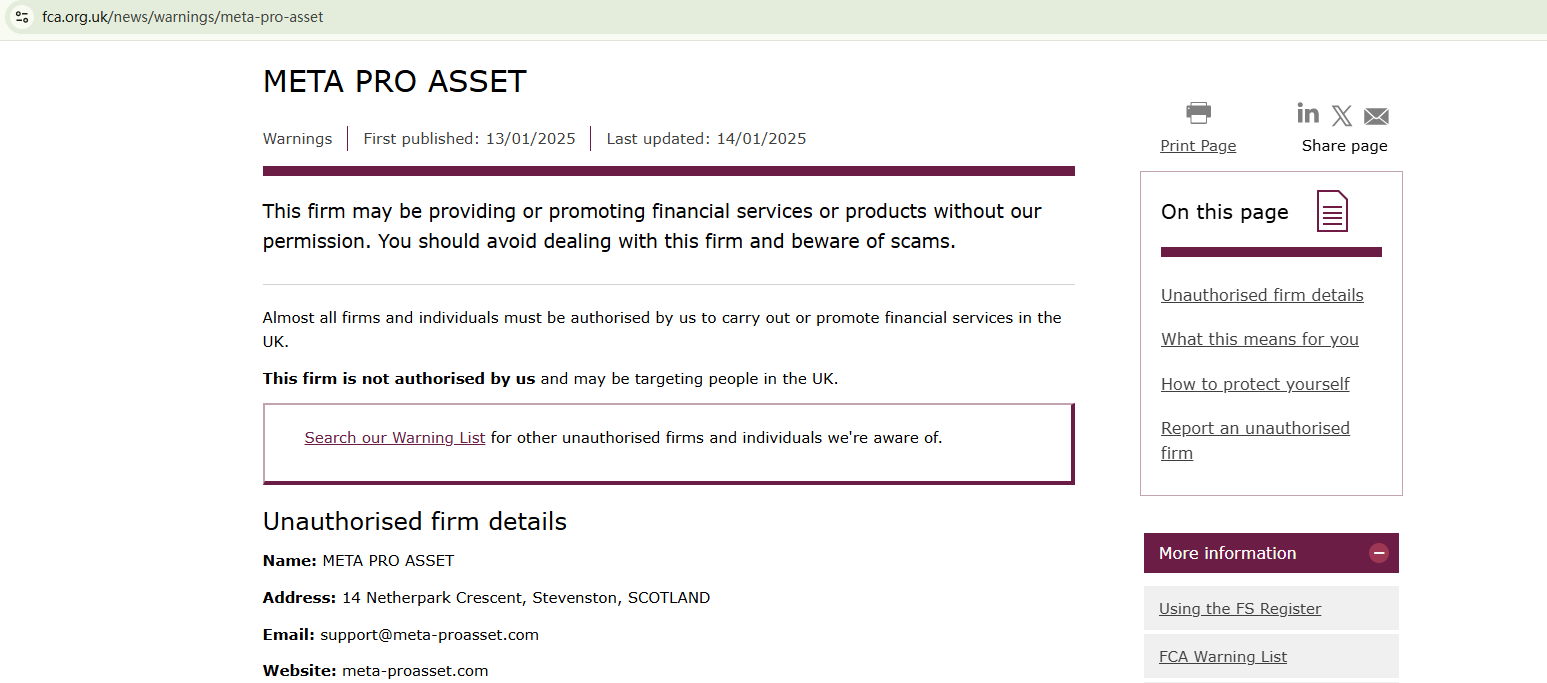The width and height of the screenshot is (1547, 683).
Task: Open the Print Page link
Action: click(x=1198, y=146)
